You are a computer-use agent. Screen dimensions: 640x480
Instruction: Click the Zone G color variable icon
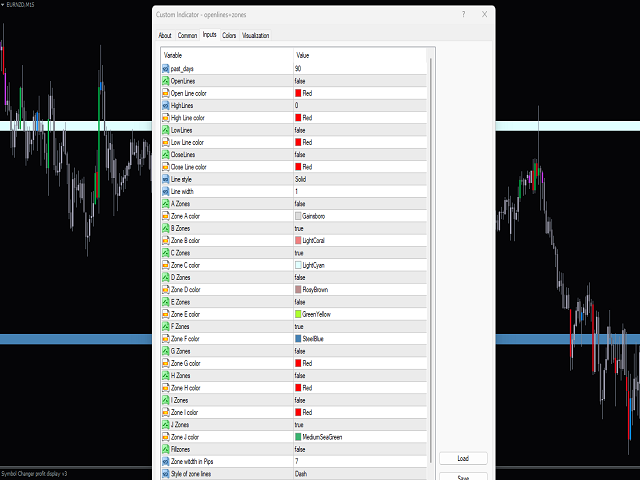click(x=165, y=363)
